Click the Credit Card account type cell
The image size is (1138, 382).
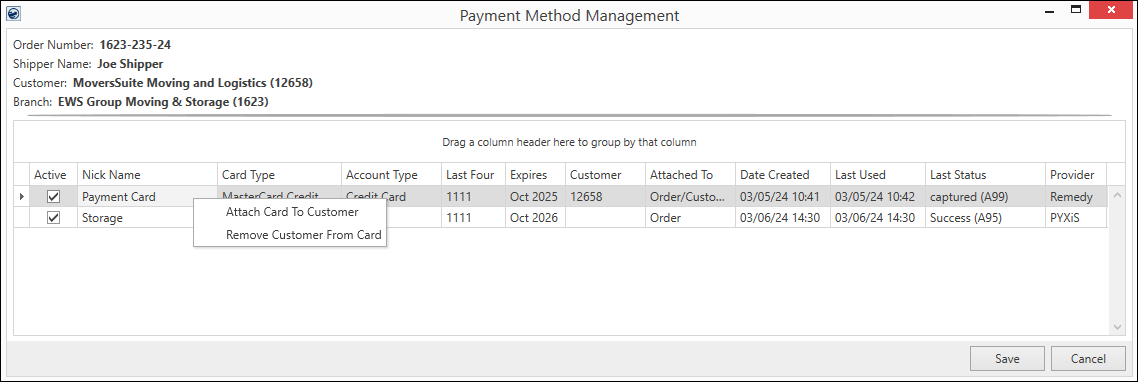pyautogui.click(x=391, y=196)
